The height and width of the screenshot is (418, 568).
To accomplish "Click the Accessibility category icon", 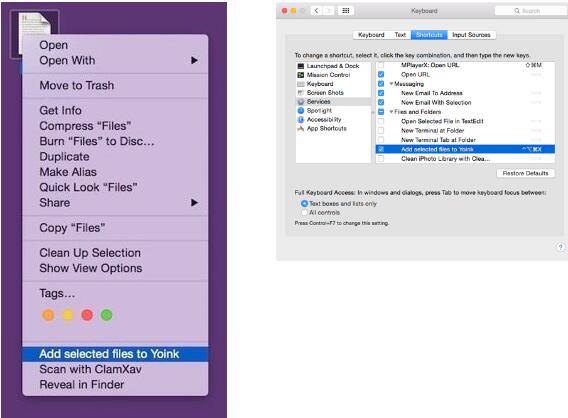I will [300, 120].
